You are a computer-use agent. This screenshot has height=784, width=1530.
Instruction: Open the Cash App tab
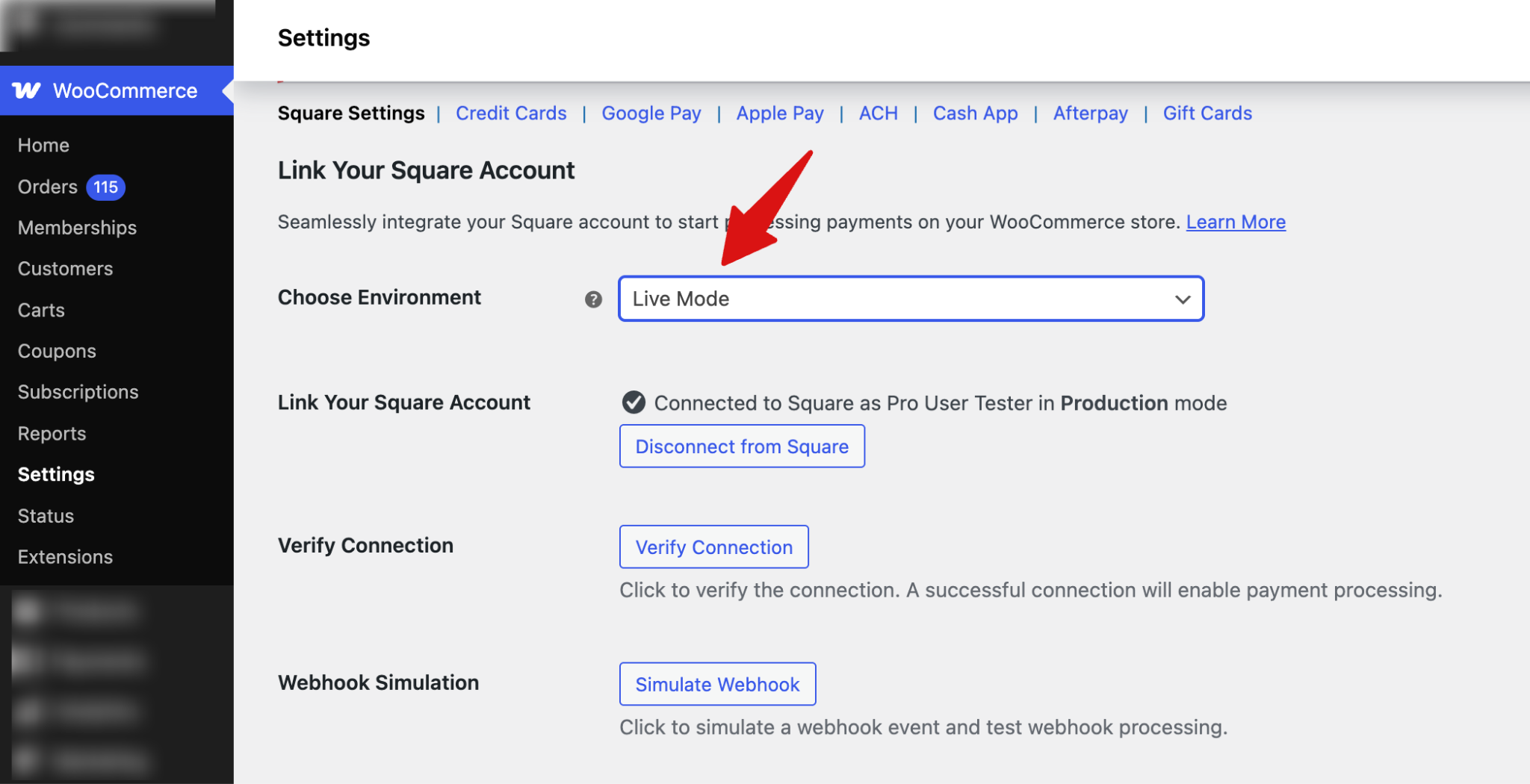coord(975,113)
